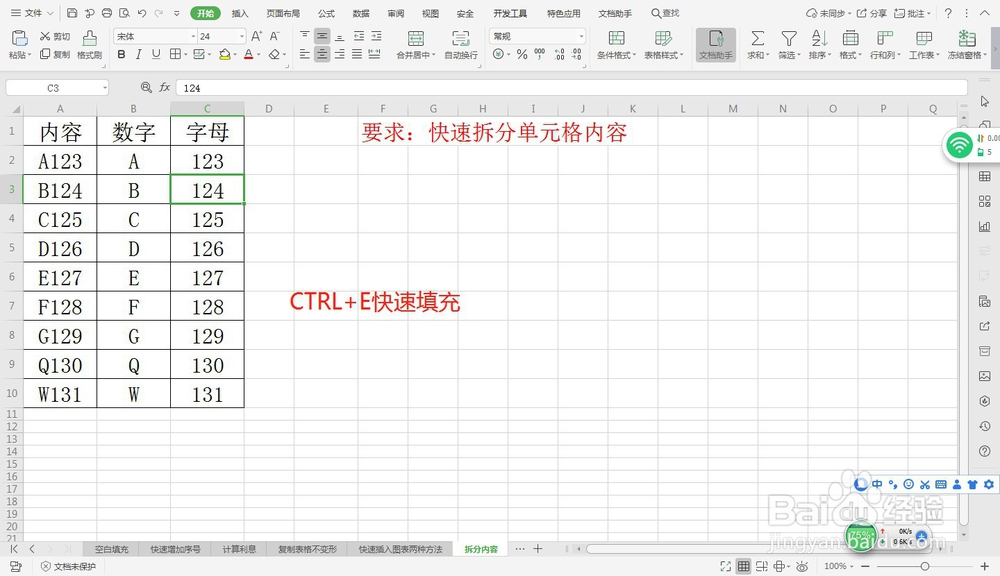Click the zoom lookup icon beside fx
Image resolution: width=1000 pixels, height=576 pixels.
click(x=146, y=87)
